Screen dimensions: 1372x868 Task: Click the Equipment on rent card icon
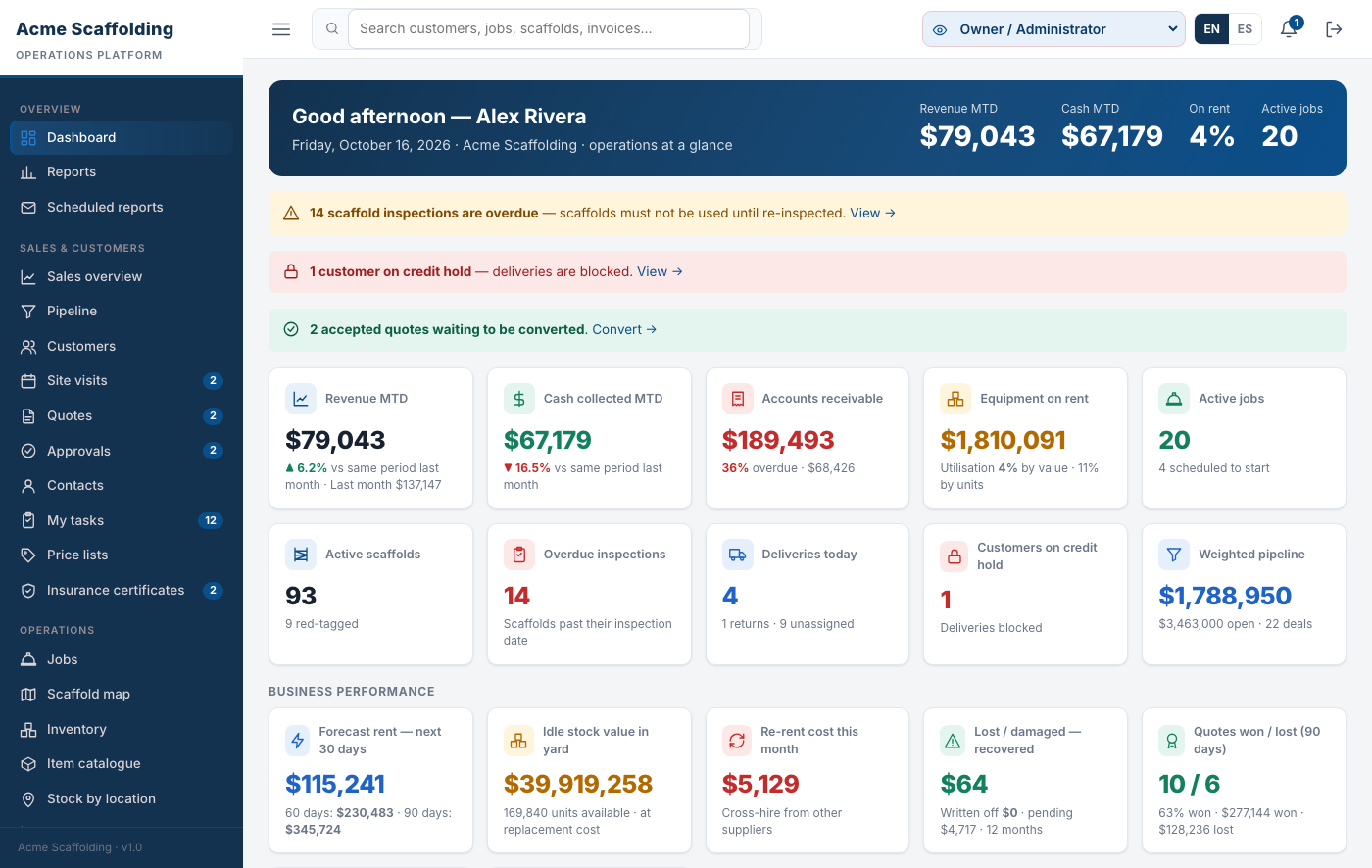point(955,399)
